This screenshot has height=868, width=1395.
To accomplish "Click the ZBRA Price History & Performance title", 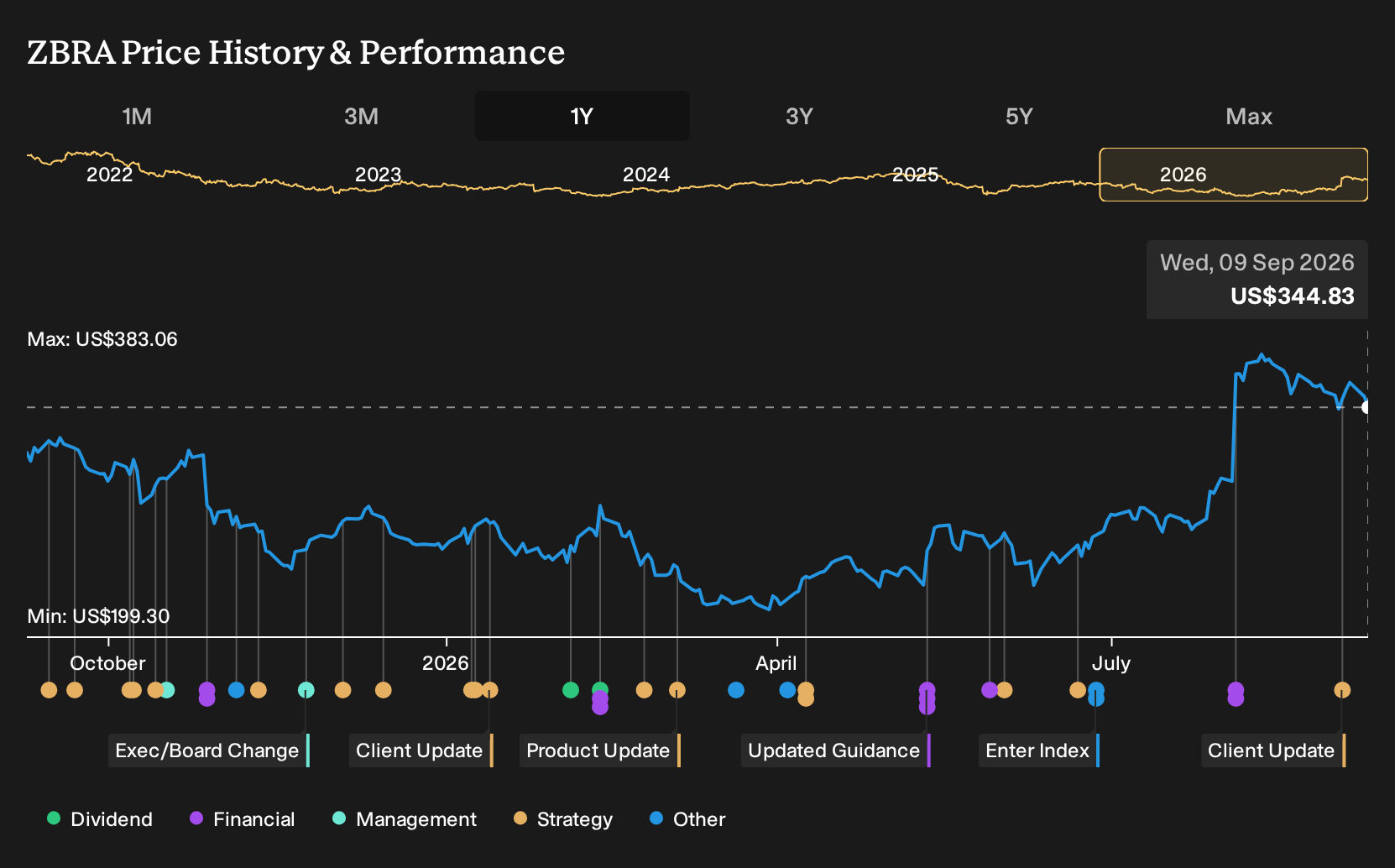I will (295, 52).
